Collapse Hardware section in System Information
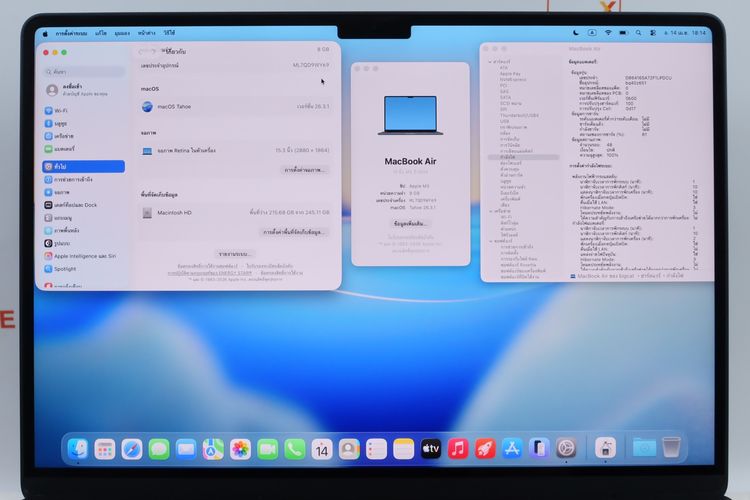Viewport: 750px width, 500px height. tap(490, 62)
